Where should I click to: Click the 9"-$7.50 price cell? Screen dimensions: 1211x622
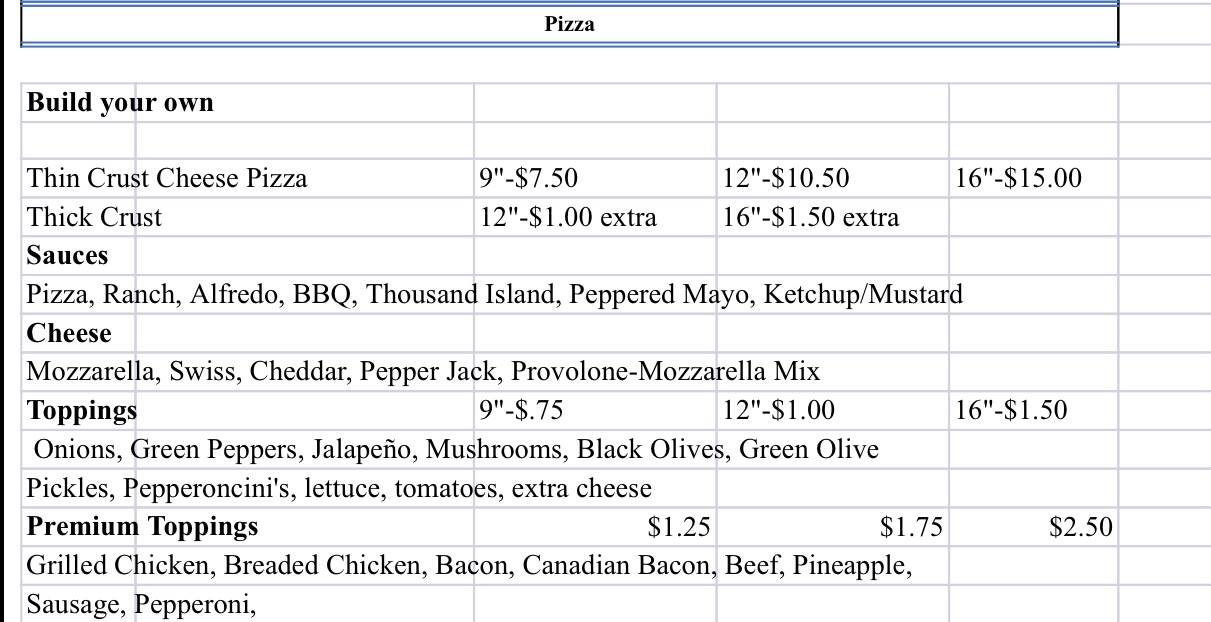[529, 179]
